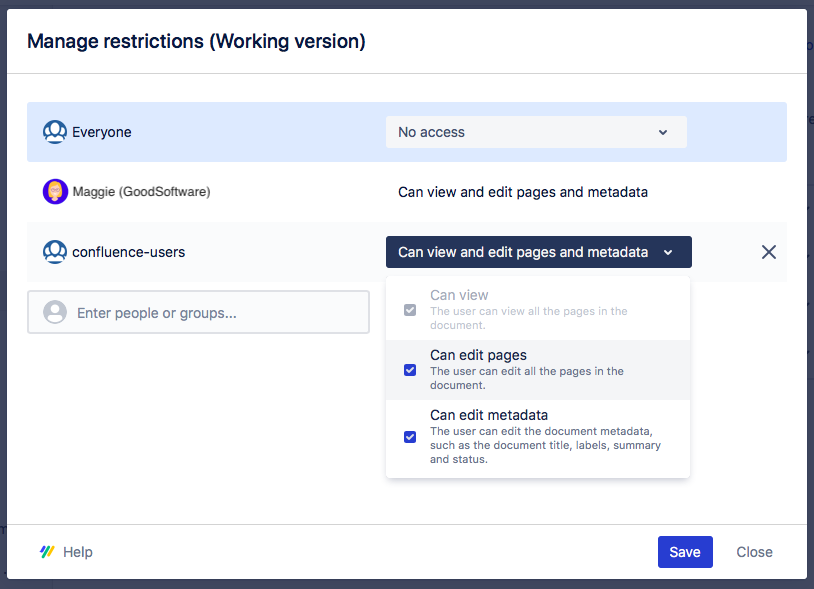Click the chevron on the No access selector

tap(662, 131)
